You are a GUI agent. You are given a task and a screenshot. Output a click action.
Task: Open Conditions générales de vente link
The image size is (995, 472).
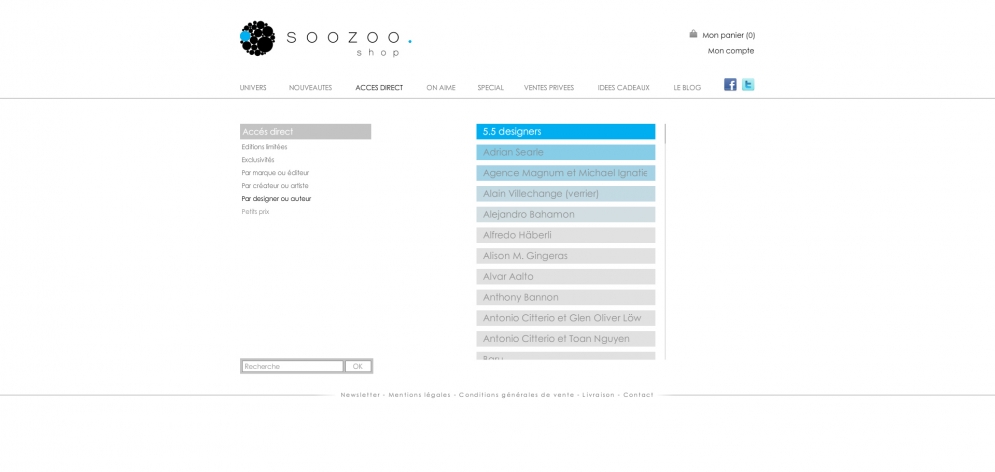pyautogui.click(x=517, y=395)
